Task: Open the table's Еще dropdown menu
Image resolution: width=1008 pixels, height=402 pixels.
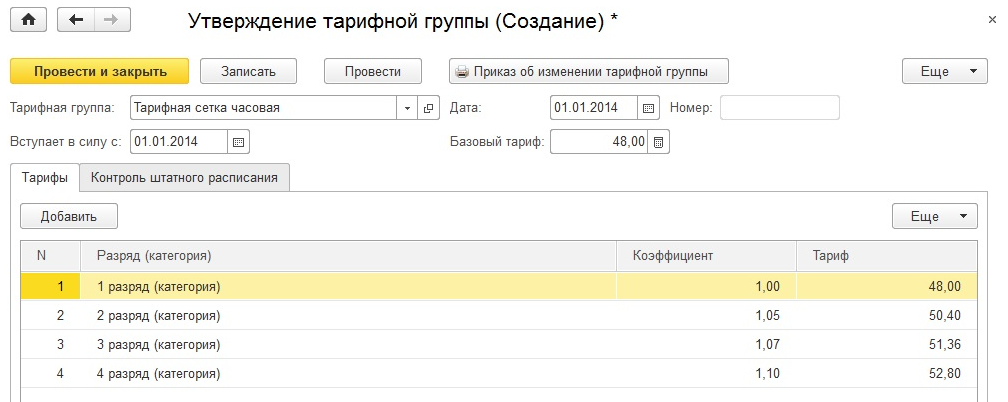Action: [x=934, y=216]
